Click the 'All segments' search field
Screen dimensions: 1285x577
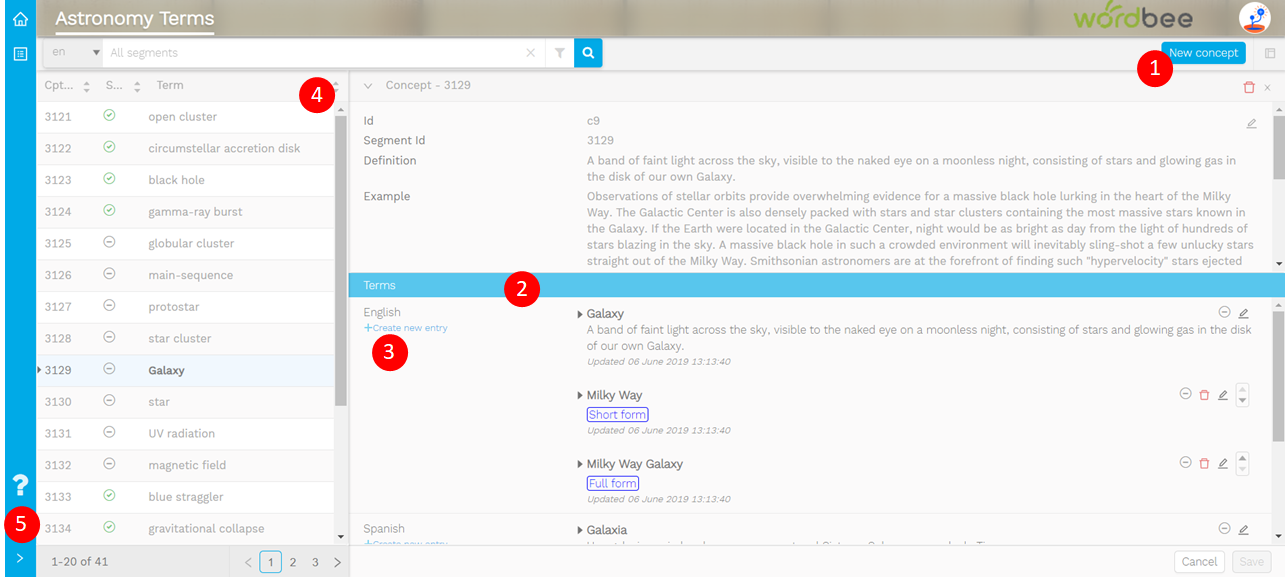click(x=315, y=53)
